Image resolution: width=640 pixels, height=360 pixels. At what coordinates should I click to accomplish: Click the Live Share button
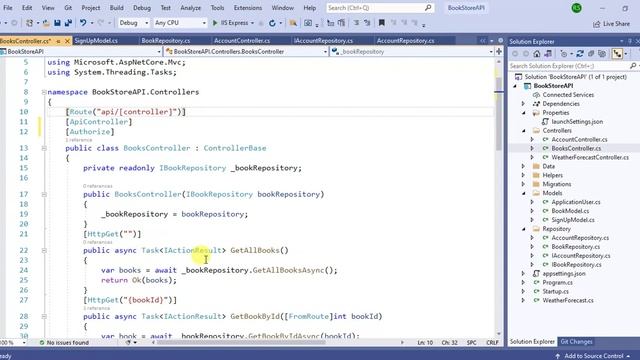click(x=611, y=24)
